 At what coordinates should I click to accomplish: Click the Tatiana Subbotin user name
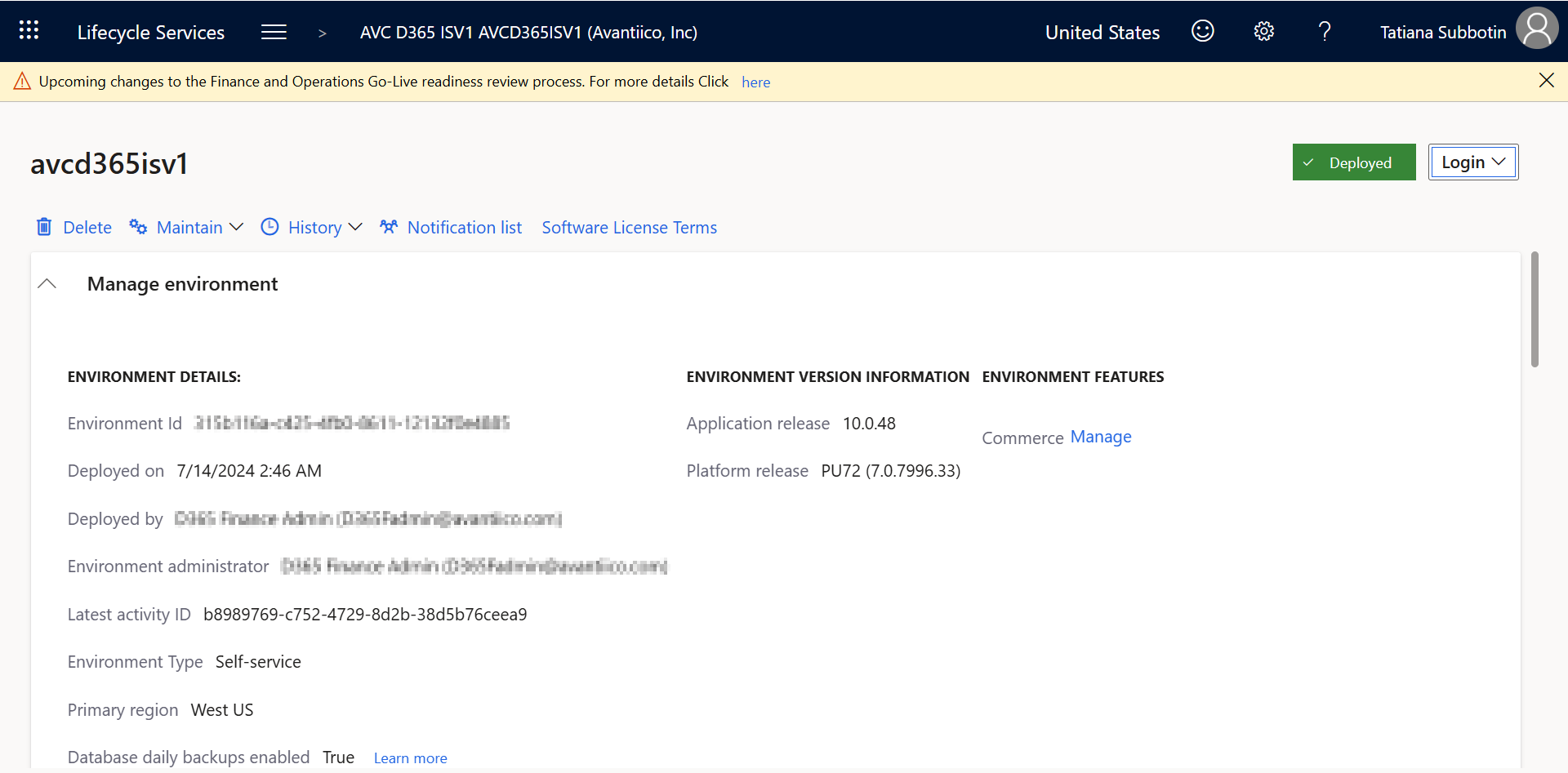click(1442, 32)
